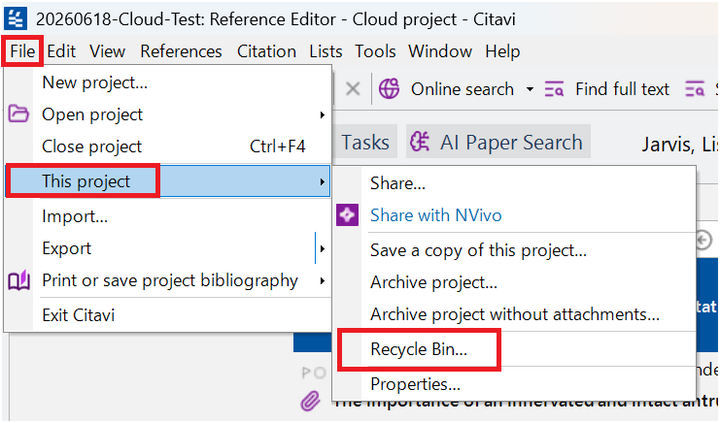Image resolution: width=720 pixels, height=423 pixels.
Task: Expand Print or save project bibliography arrow
Action: pos(322,281)
